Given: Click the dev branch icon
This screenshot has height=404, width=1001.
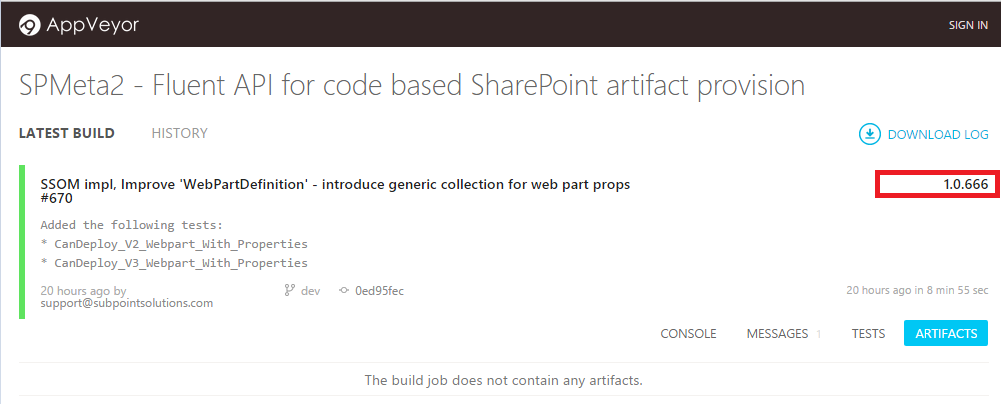Looking at the screenshot, I should [289, 290].
